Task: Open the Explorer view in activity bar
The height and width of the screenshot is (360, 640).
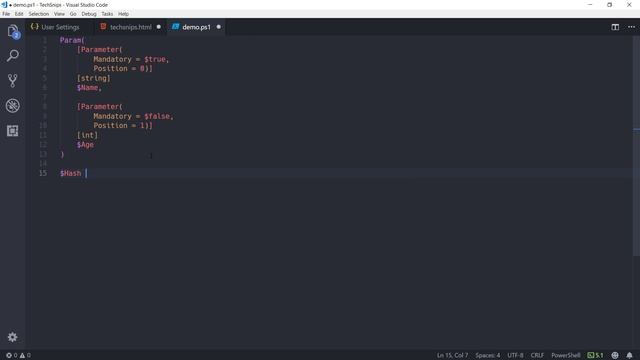Action: point(13,31)
